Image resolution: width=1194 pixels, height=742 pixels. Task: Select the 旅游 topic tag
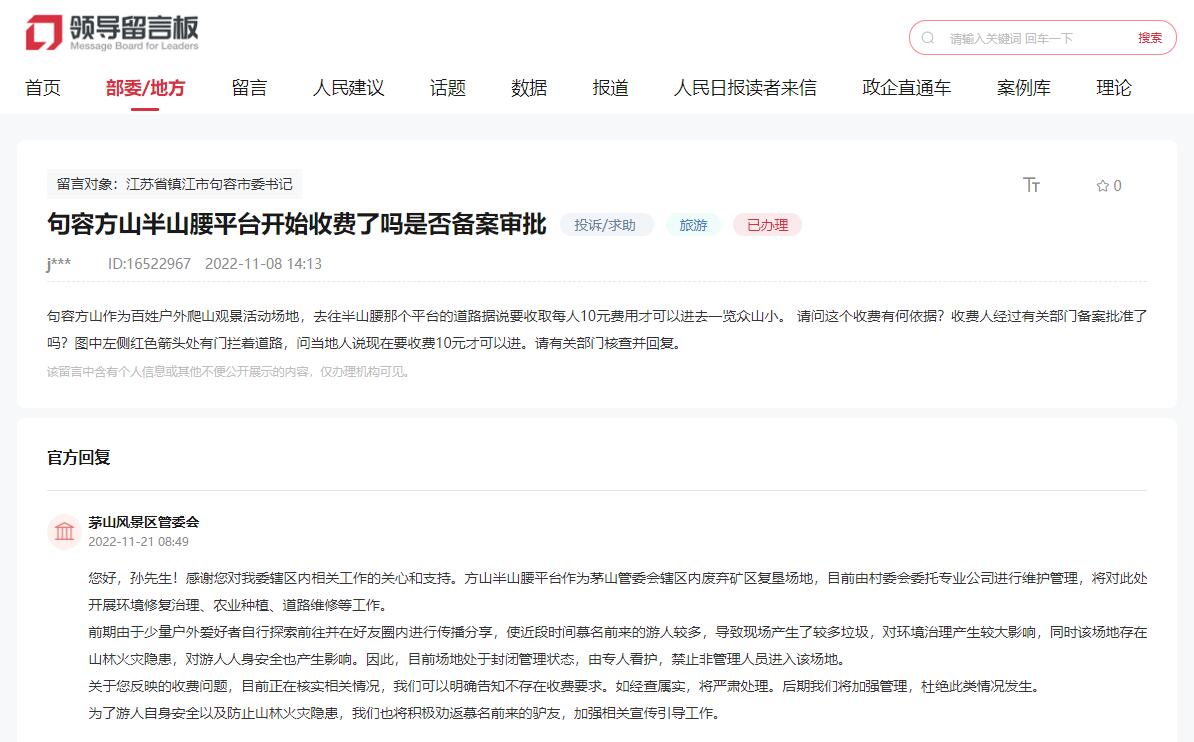[693, 225]
